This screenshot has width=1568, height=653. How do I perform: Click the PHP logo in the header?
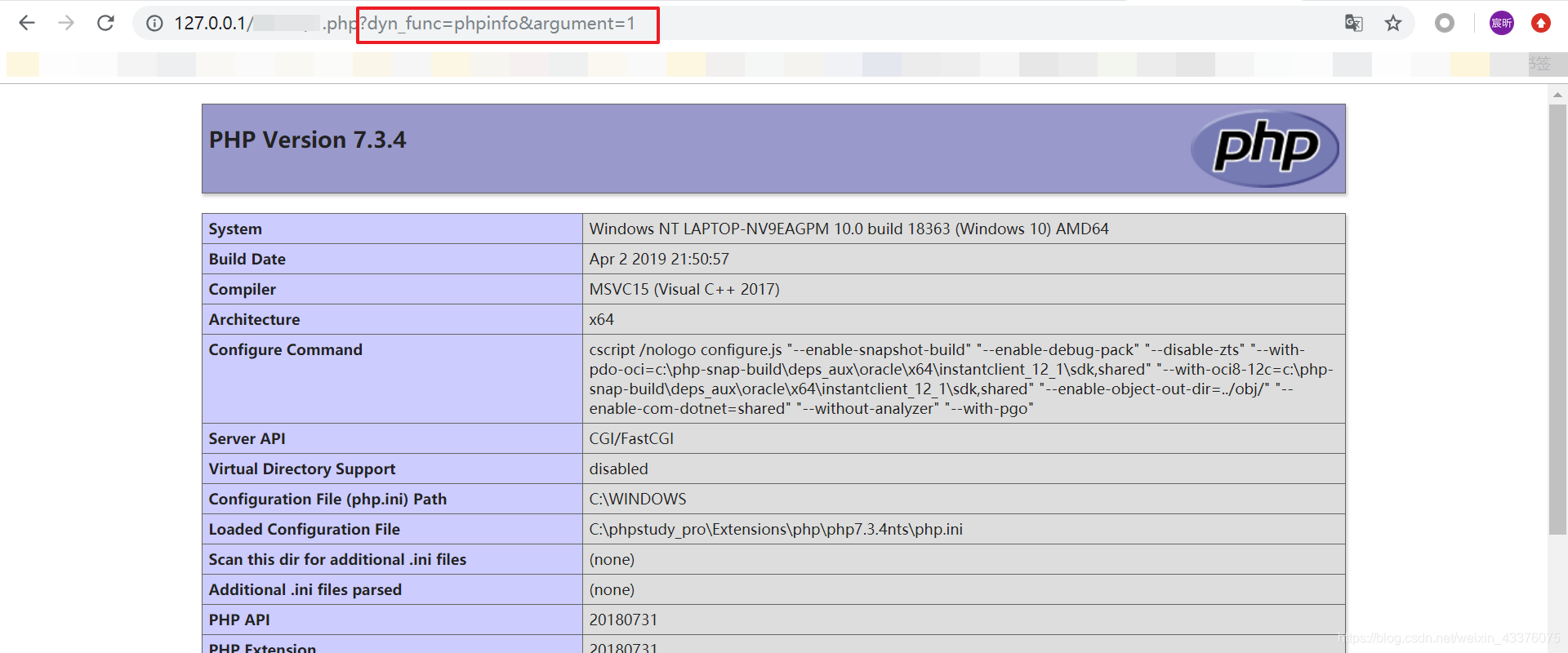[x=1264, y=149]
